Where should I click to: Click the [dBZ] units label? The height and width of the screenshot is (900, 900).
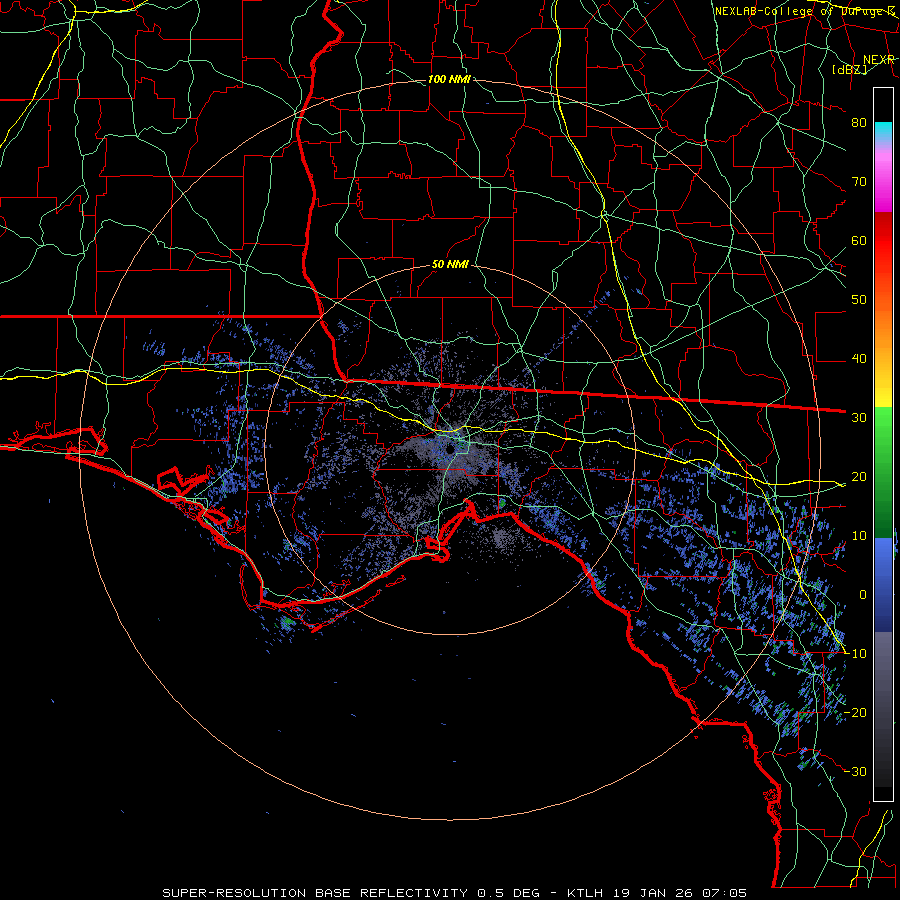coord(849,69)
